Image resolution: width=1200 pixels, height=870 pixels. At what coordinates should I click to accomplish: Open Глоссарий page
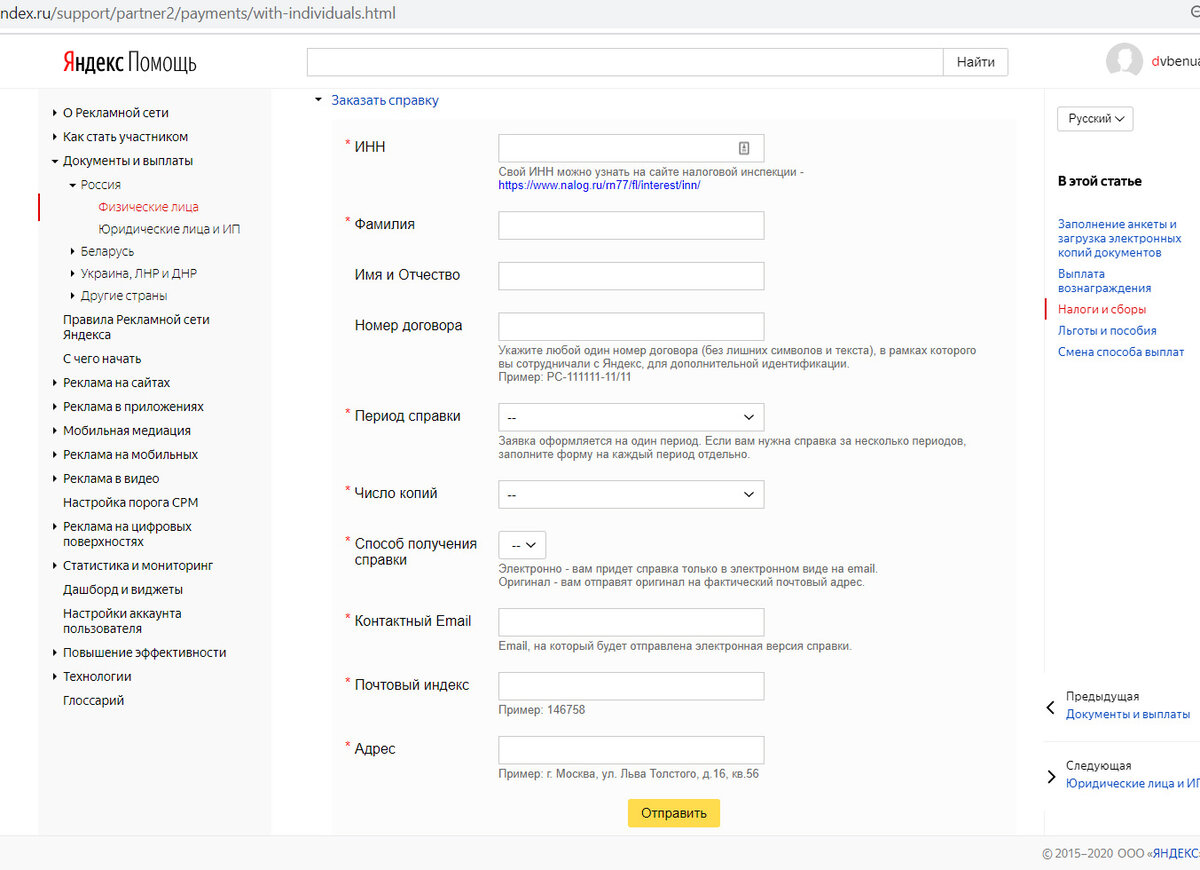93,701
